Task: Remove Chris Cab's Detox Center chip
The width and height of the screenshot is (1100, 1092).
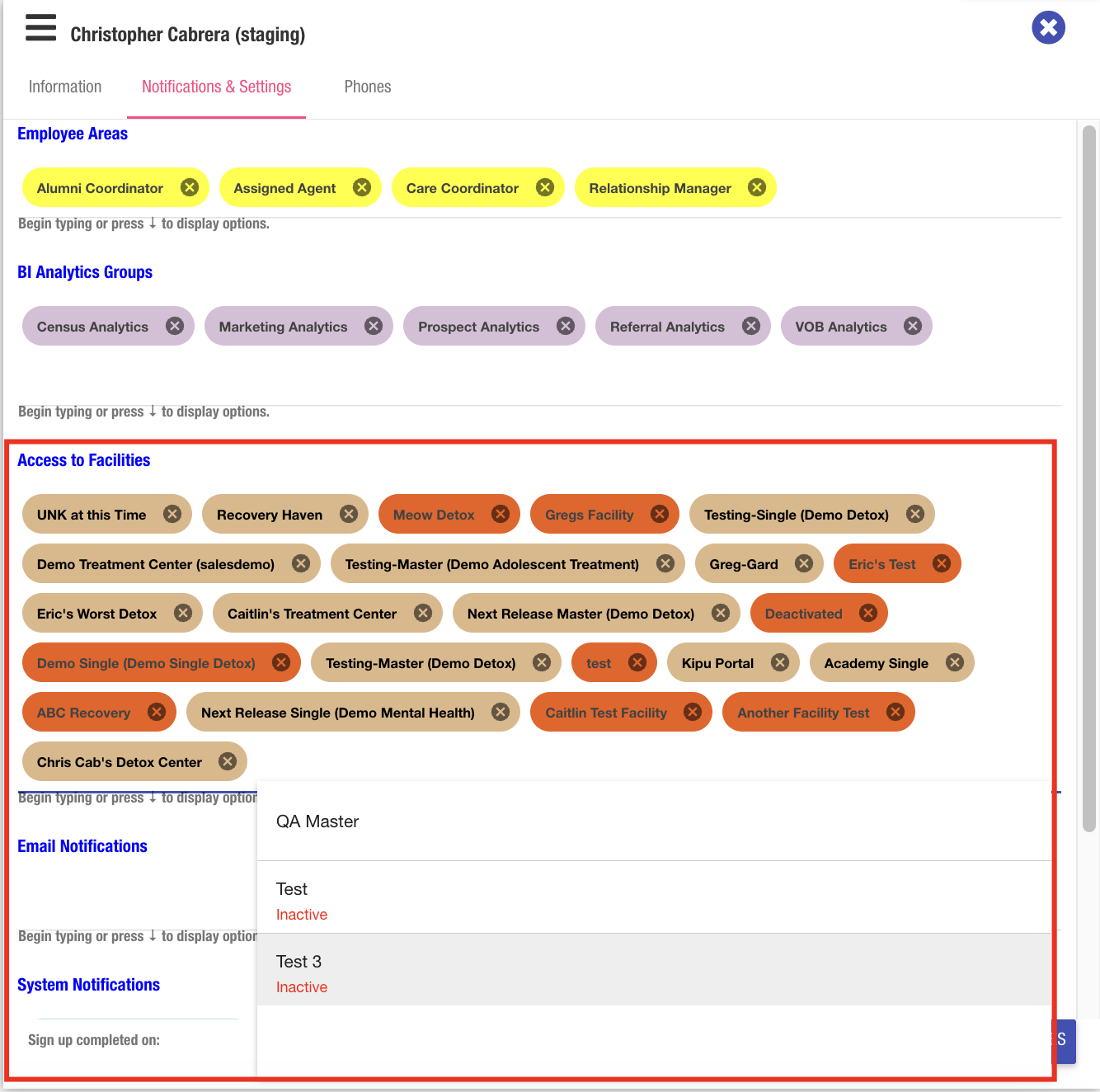Action: [x=228, y=761]
